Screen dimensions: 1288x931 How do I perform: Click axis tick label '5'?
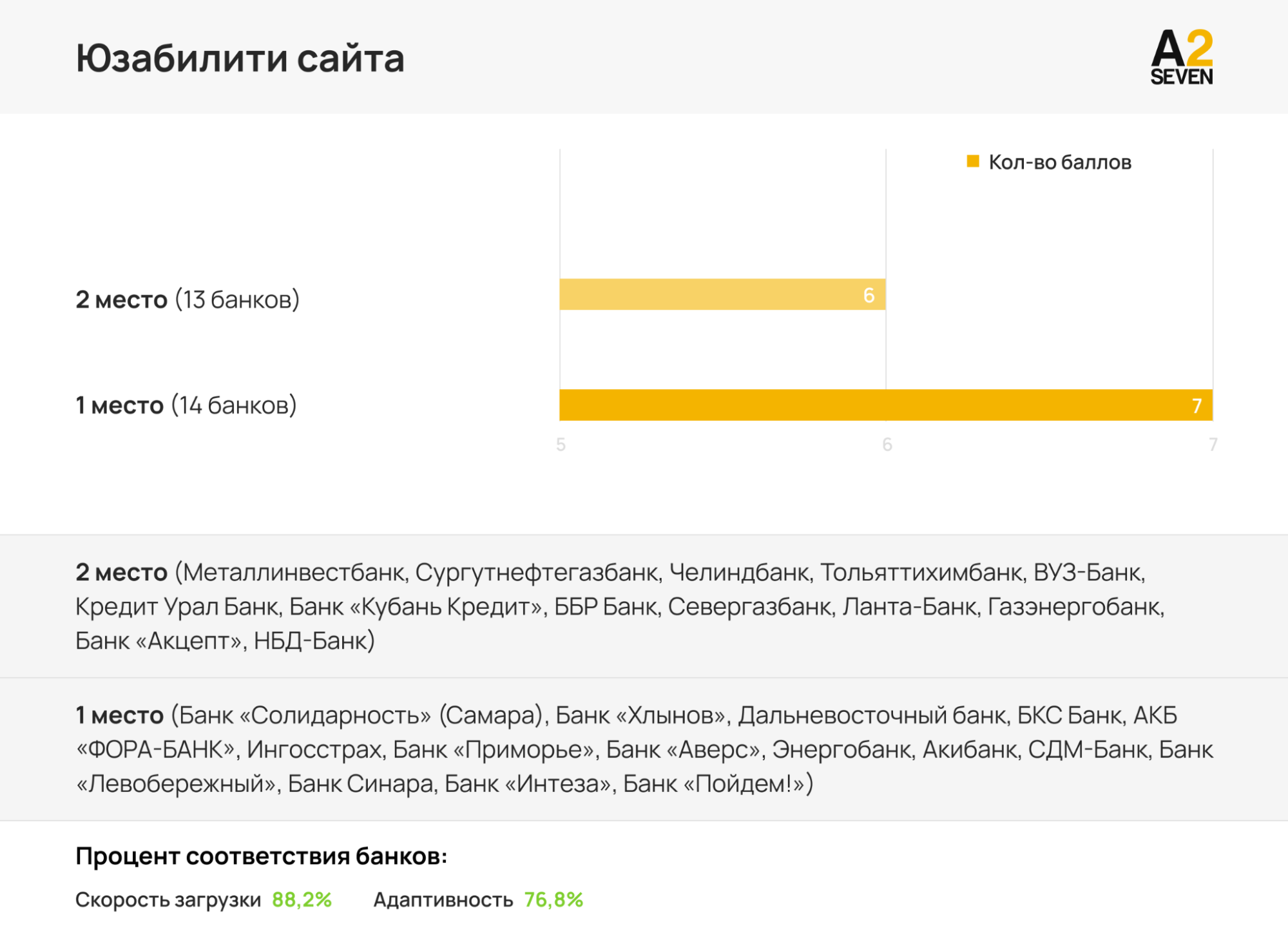(x=561, y=445)
